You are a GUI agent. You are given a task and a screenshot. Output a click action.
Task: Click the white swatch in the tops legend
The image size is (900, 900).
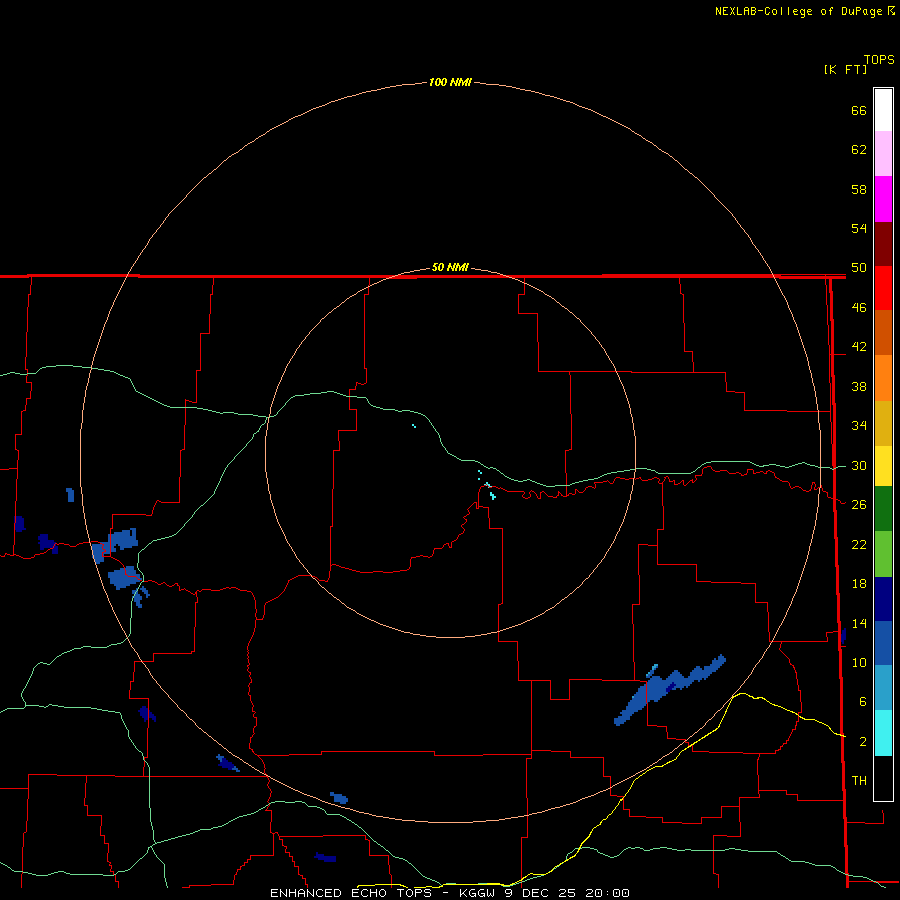point(883,110)
